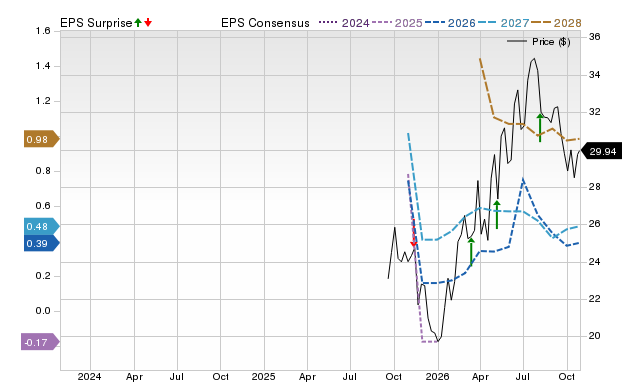
Task: Click the green surprise arrow just before Apr
Action: click(x=471, y=252)
